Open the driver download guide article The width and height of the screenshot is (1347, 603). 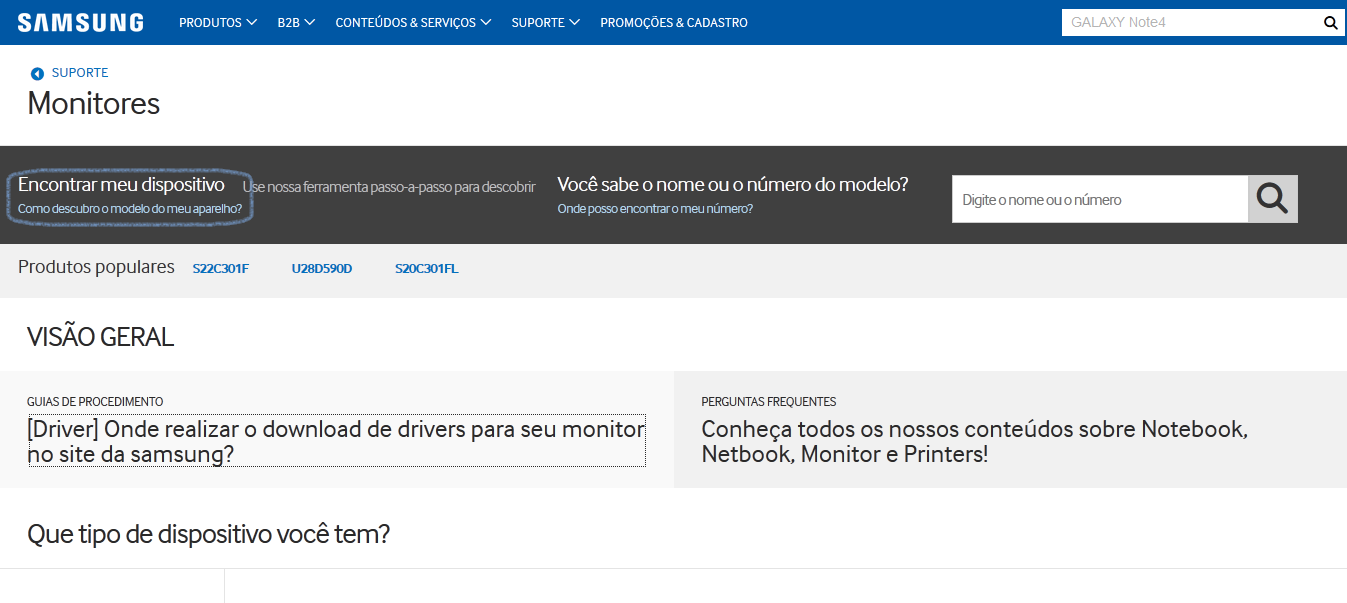(337, 441)
